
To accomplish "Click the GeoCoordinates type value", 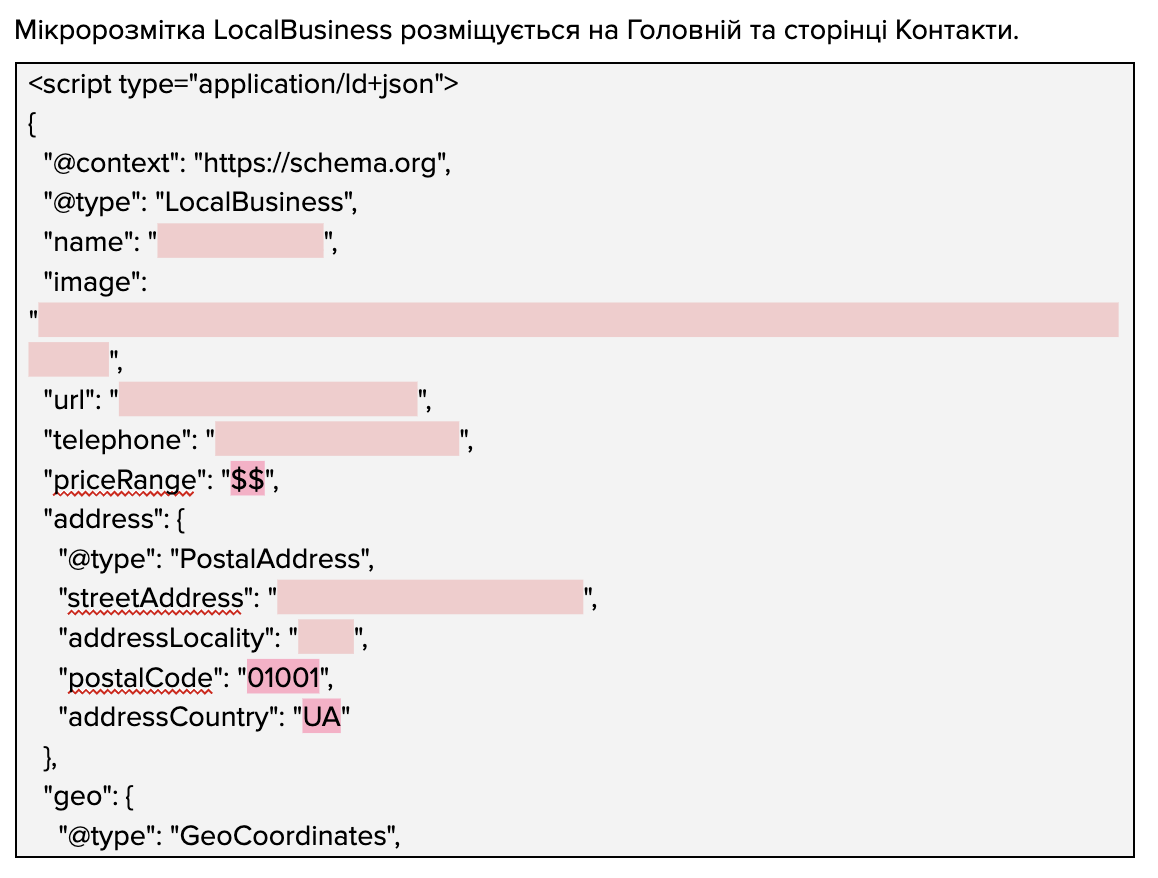I will tap(283, 835).
